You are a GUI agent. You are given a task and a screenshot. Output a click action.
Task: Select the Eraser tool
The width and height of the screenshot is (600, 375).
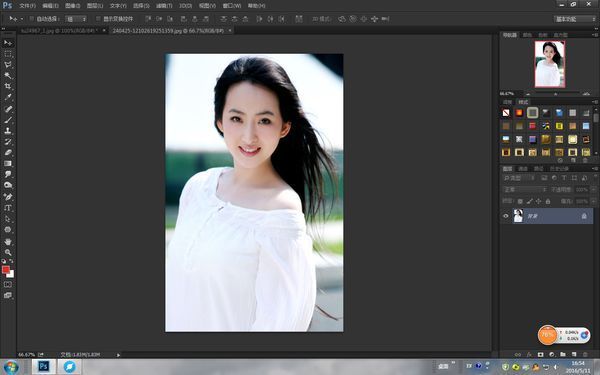tap(8, 152)
